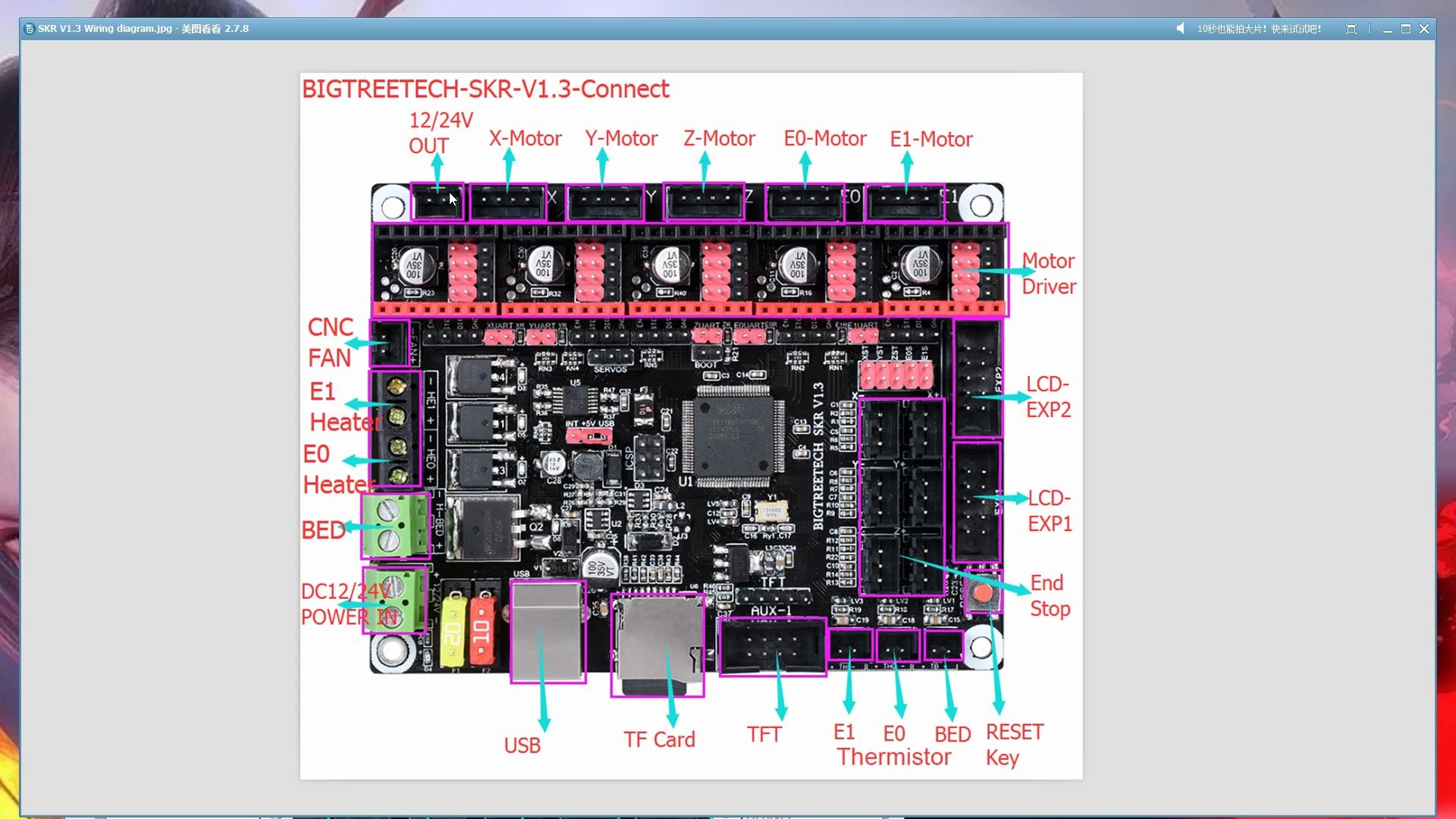The height and width of the screenshot is (819, 1456).
Task: Click the 'CNC FAN' label
Action: click(x=330, y=342)
